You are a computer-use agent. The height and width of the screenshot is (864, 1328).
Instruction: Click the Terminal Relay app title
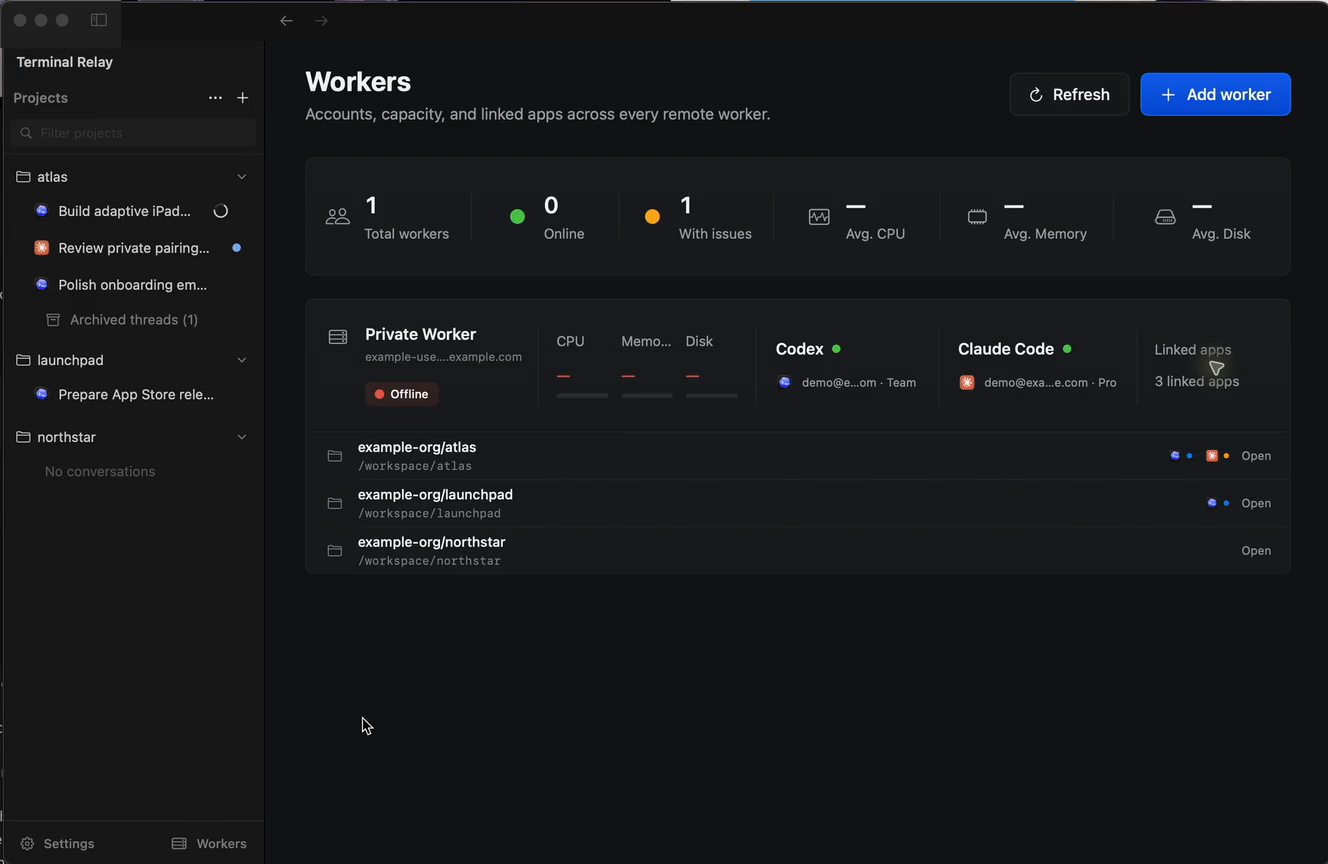pyautogui.click(x=64, y=62)
